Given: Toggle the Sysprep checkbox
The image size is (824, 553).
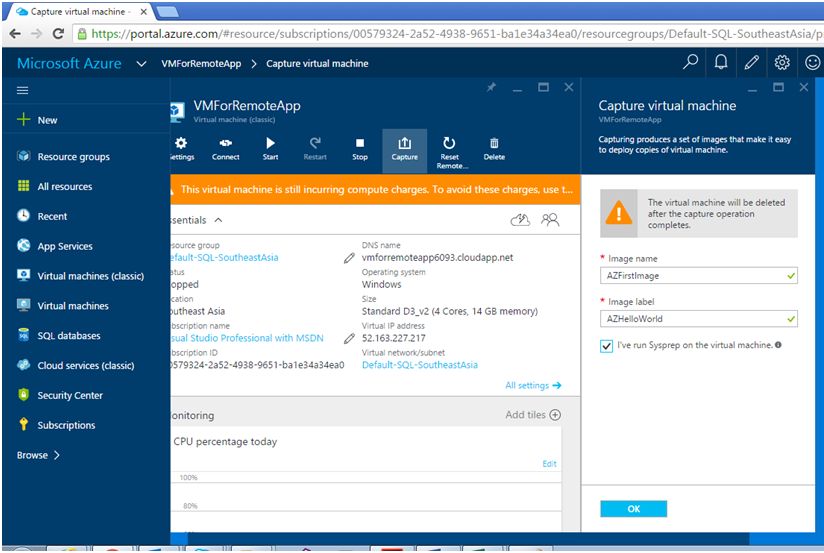Looking at the screenshot, I should 606,346.
